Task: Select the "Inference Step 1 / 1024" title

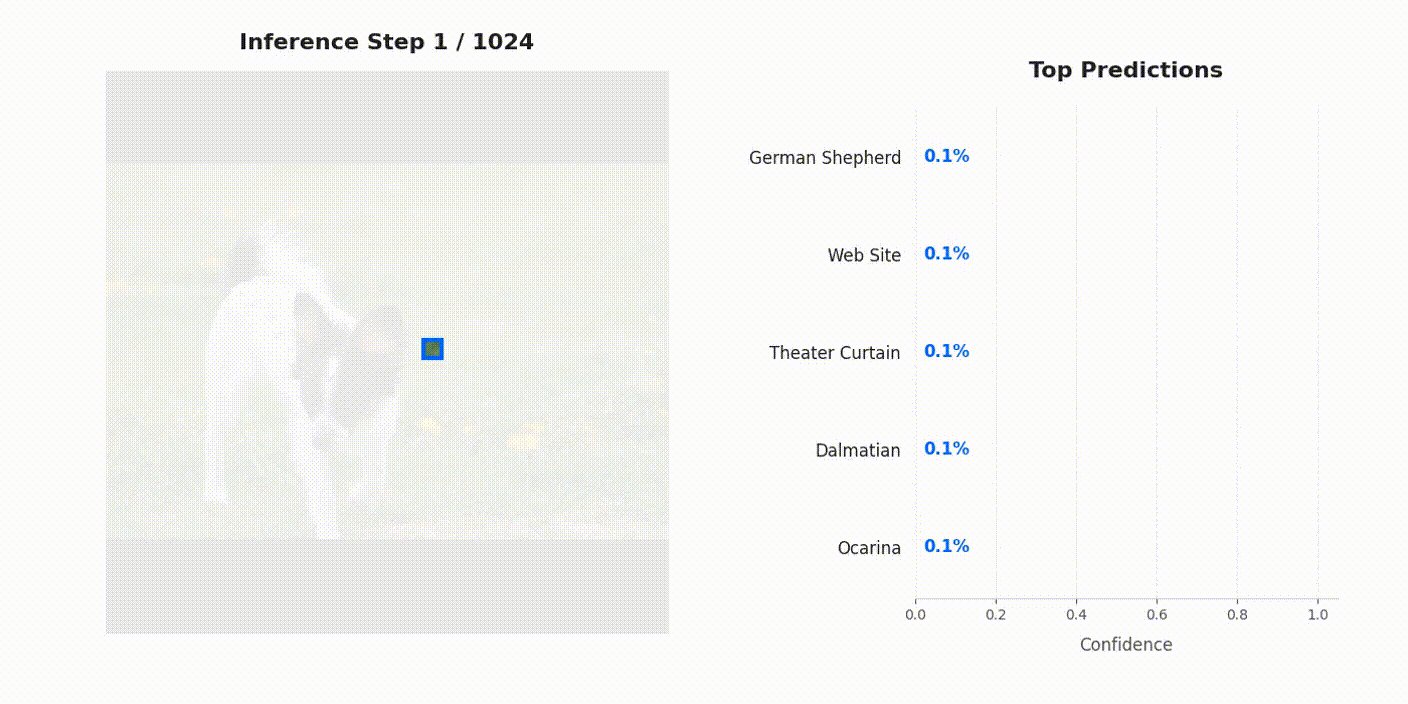Action: [x=386, y=42]
